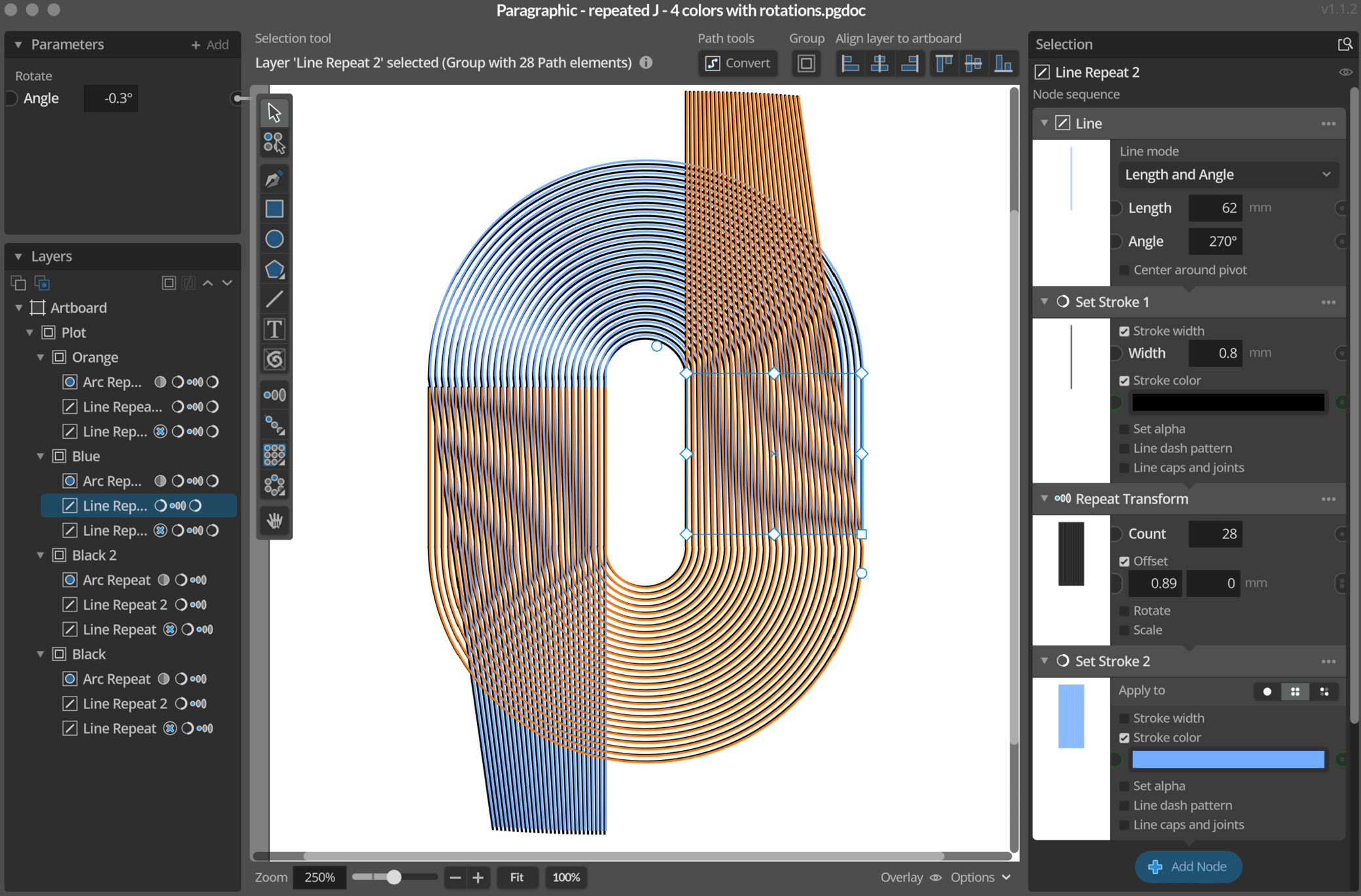Open the info icon beside selection description

coord(646,63)
